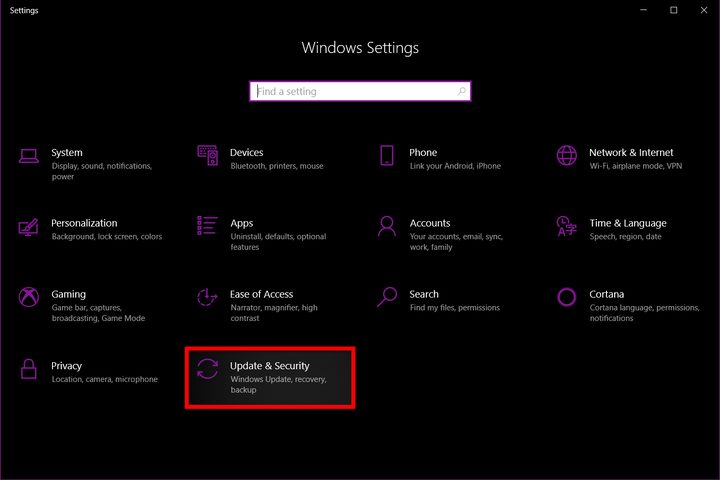Open the System settings title
This screenshot has width=720, height=480.
tap(67, 152)
